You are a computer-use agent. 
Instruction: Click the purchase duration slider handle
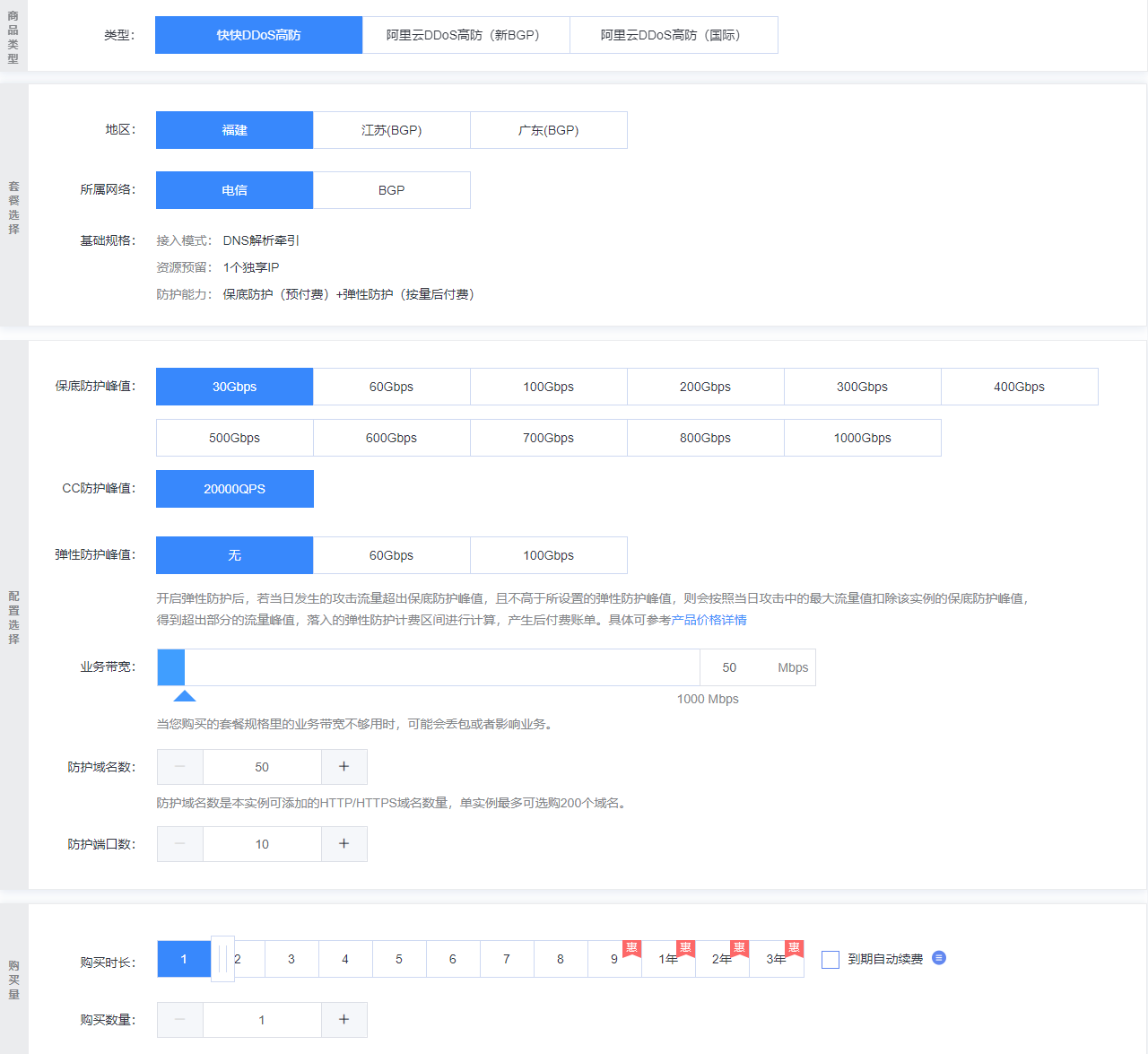click(222, 959)
